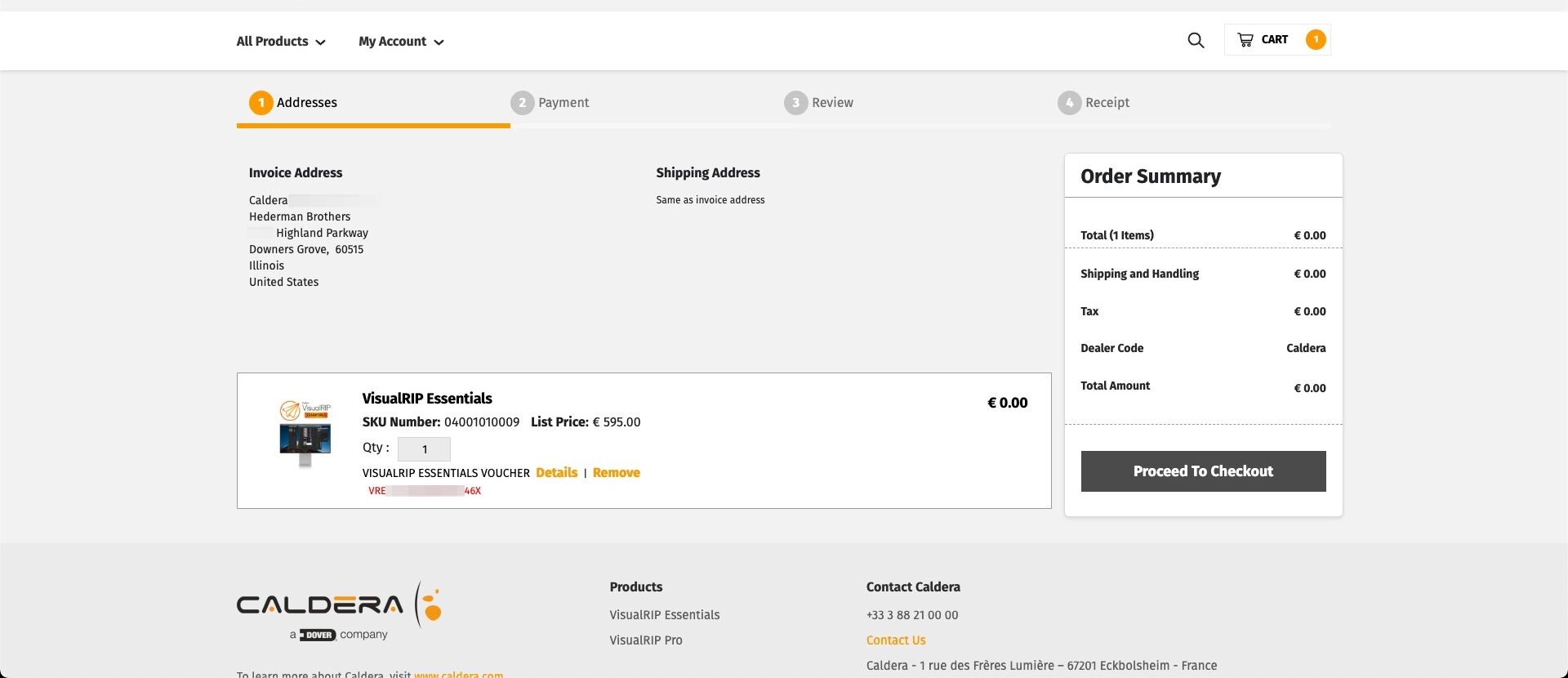Click the 'Same as invoice address' text
This screenshot has width=1568, height=678.
point(710,200)
